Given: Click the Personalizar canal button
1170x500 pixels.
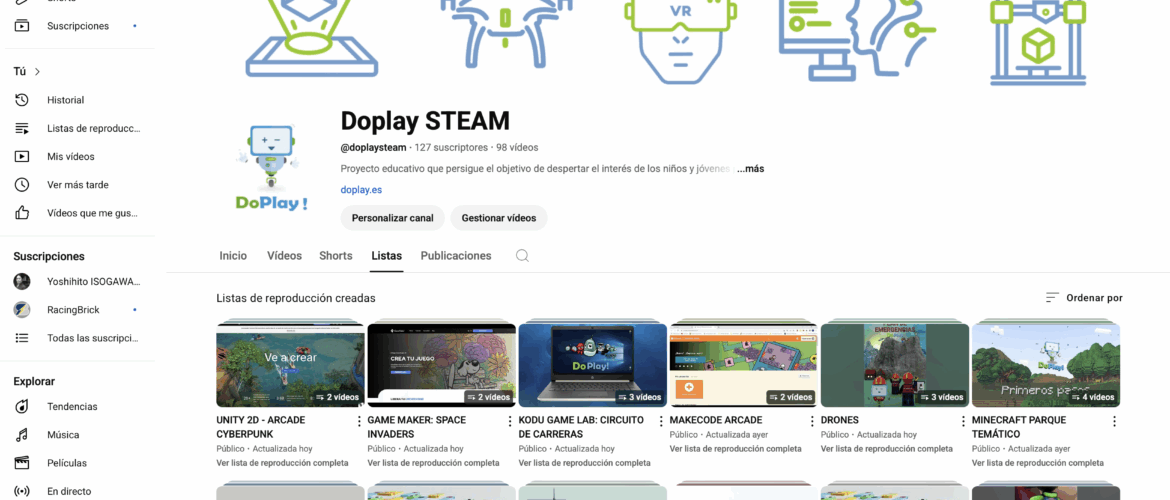Looking at the screenshot, I should [x=392, y=218].
